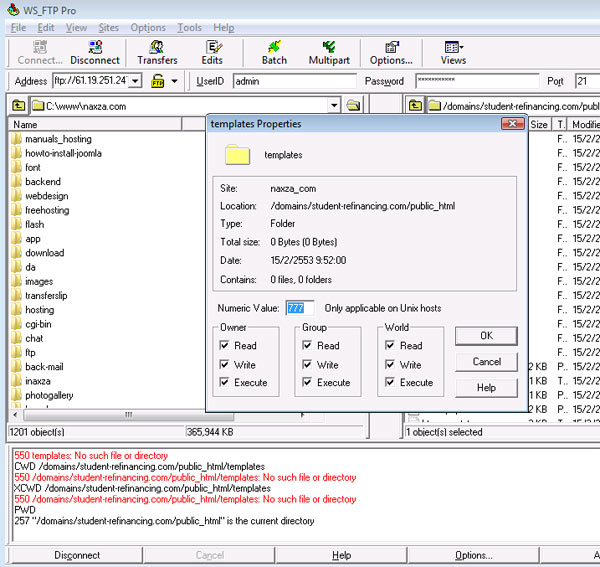Select the manuals_hosting folder icon
Viewport: 600px width, 567px height.
[x=16, y=138]
